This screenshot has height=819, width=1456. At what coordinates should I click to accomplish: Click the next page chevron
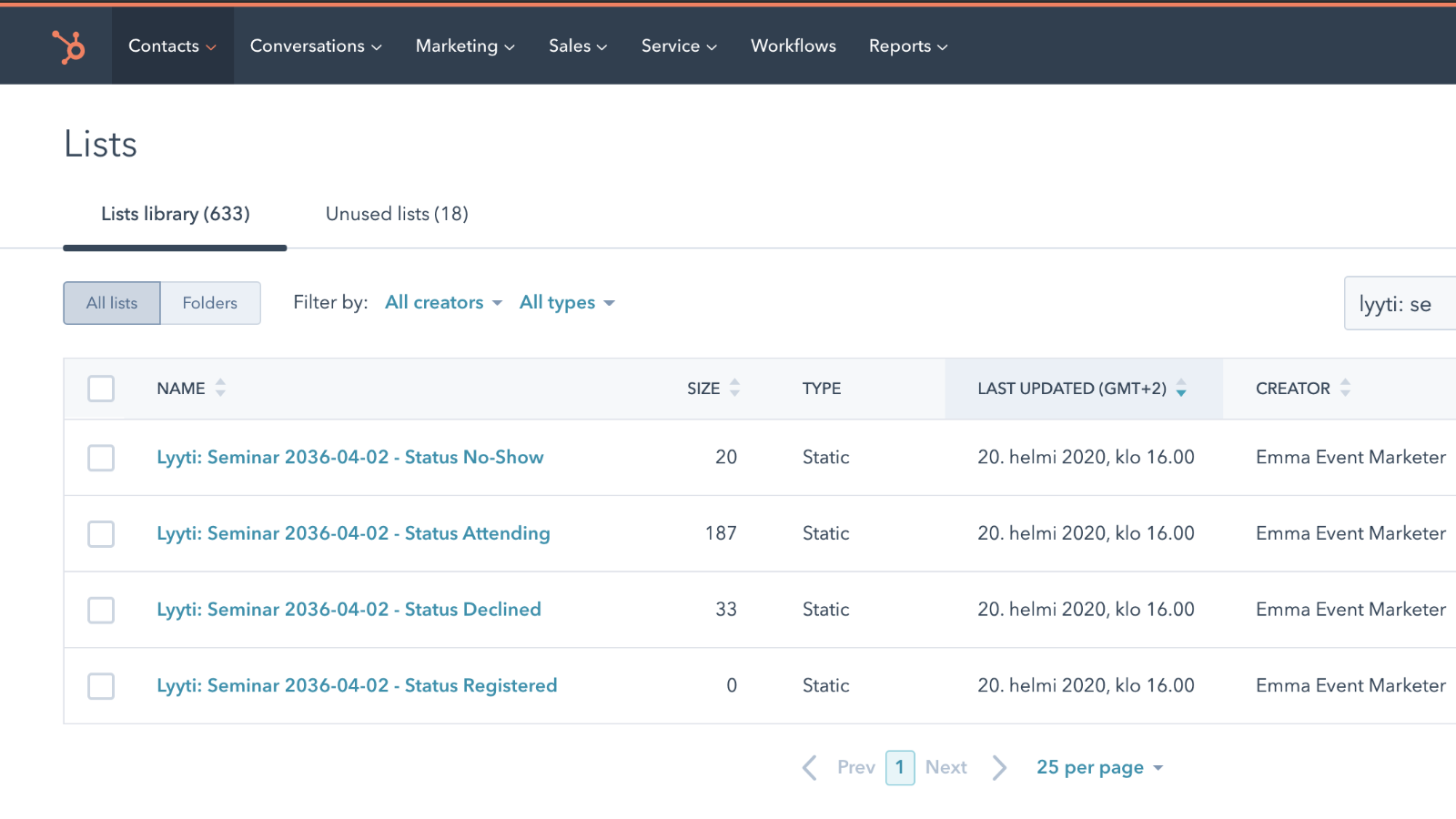click(1000, 767)
